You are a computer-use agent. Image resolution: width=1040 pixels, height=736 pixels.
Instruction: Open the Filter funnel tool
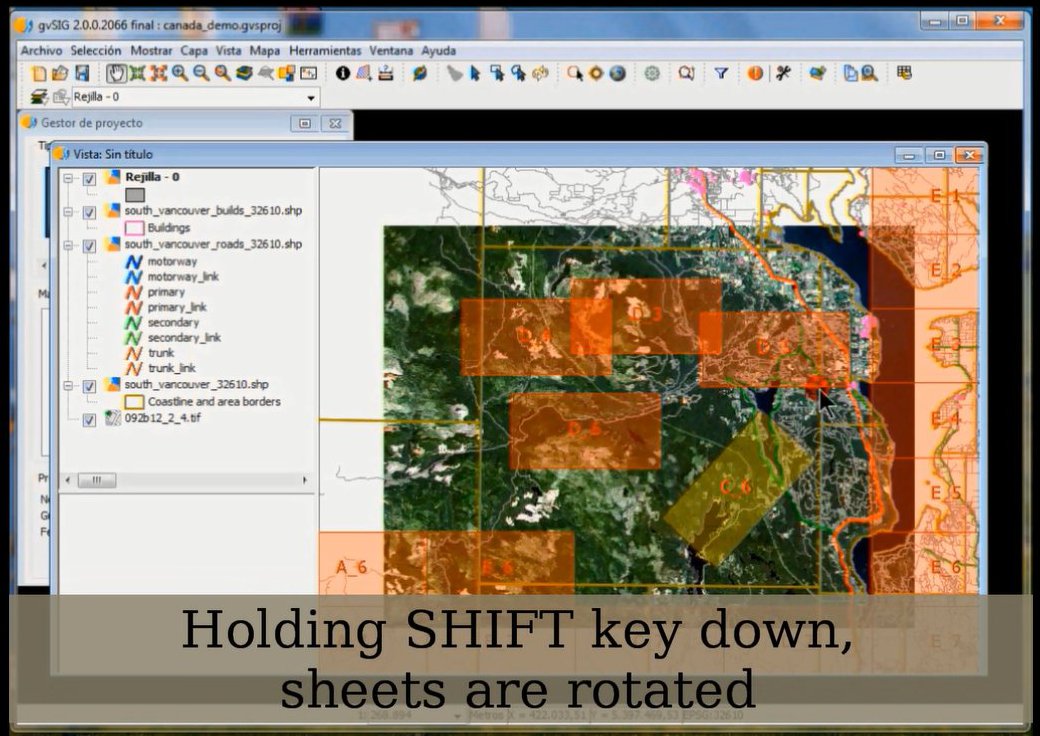click(x=720, y=73)
